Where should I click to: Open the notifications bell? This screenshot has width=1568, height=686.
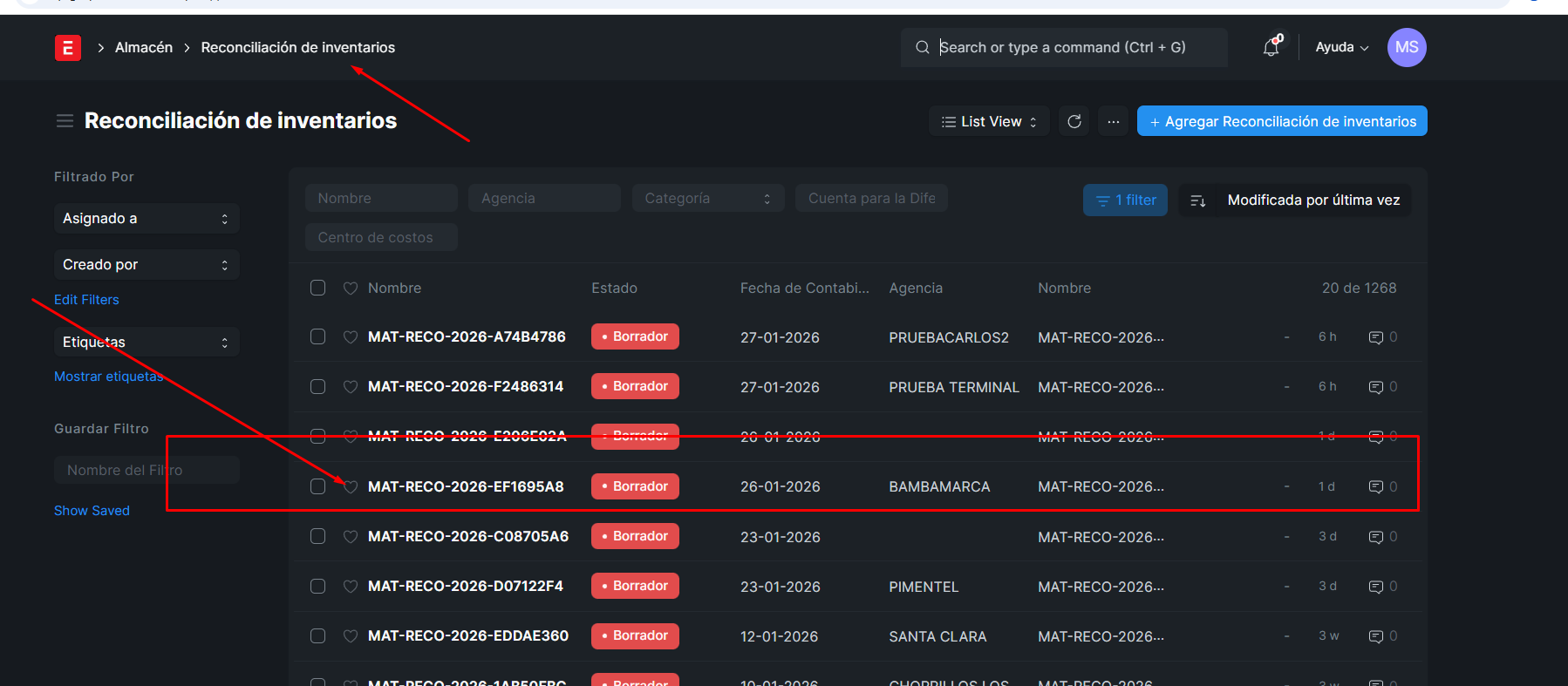tap(1271, 47)
